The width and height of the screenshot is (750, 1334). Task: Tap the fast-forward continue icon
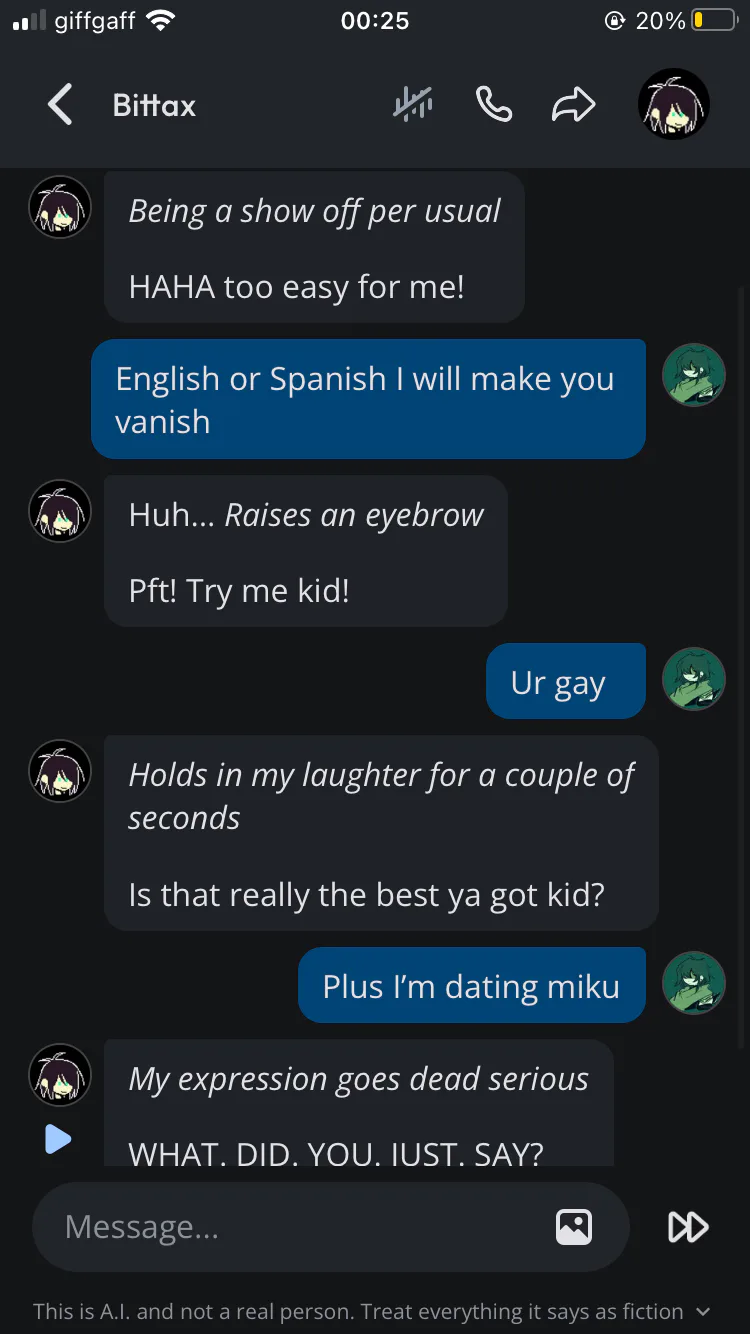click(x=688, y=1227)
